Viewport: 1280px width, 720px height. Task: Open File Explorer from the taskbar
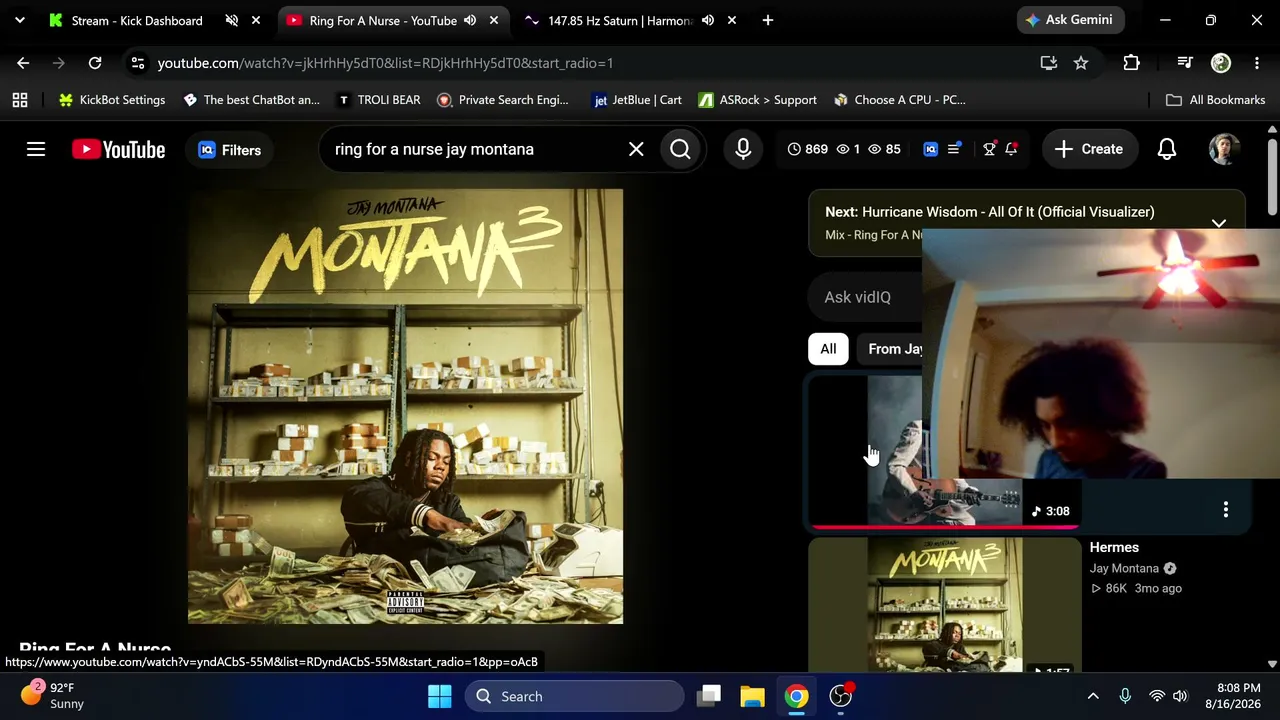click(752, 696)
